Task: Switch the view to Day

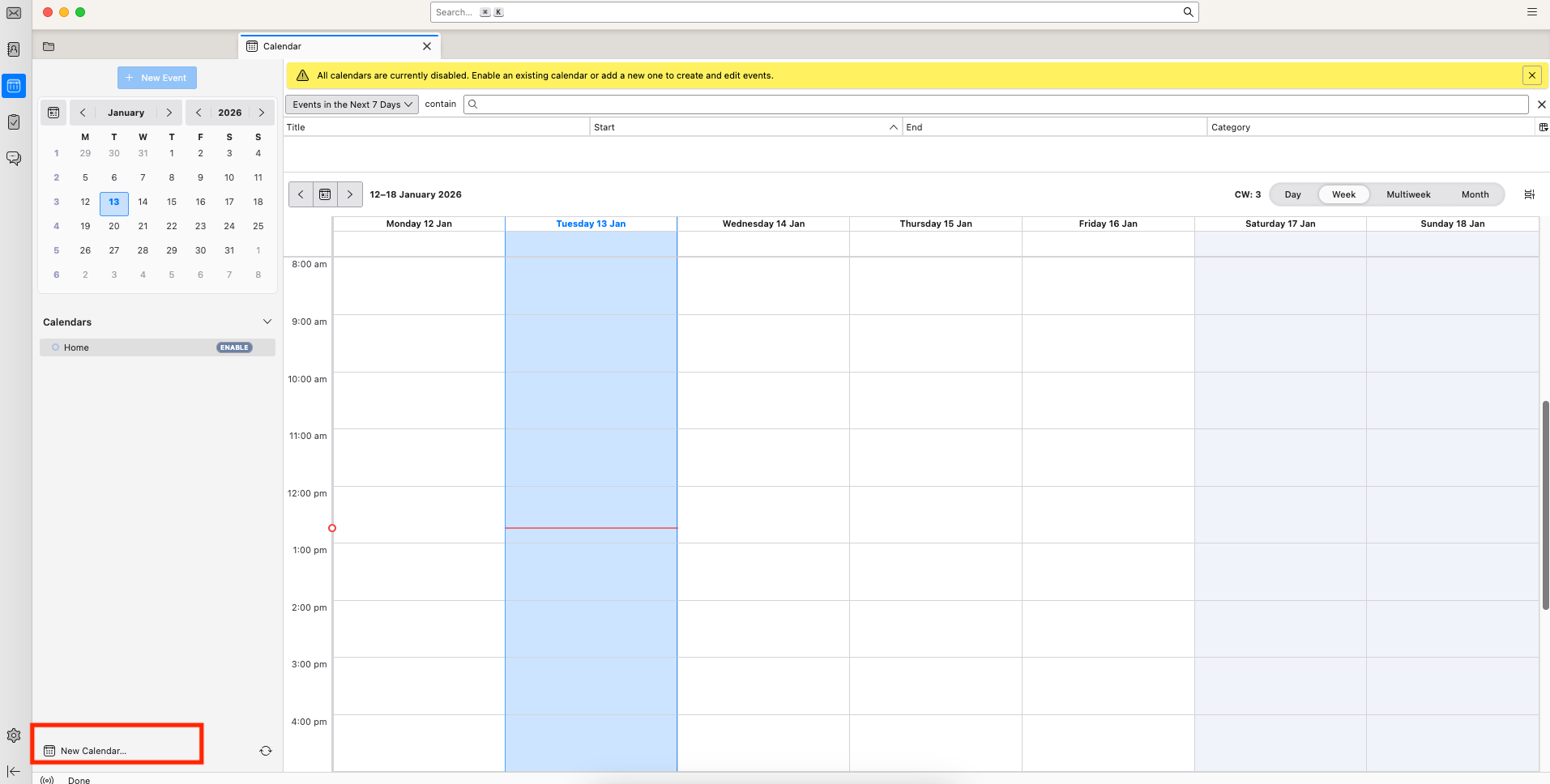Action: click(x=1292, y=194)
